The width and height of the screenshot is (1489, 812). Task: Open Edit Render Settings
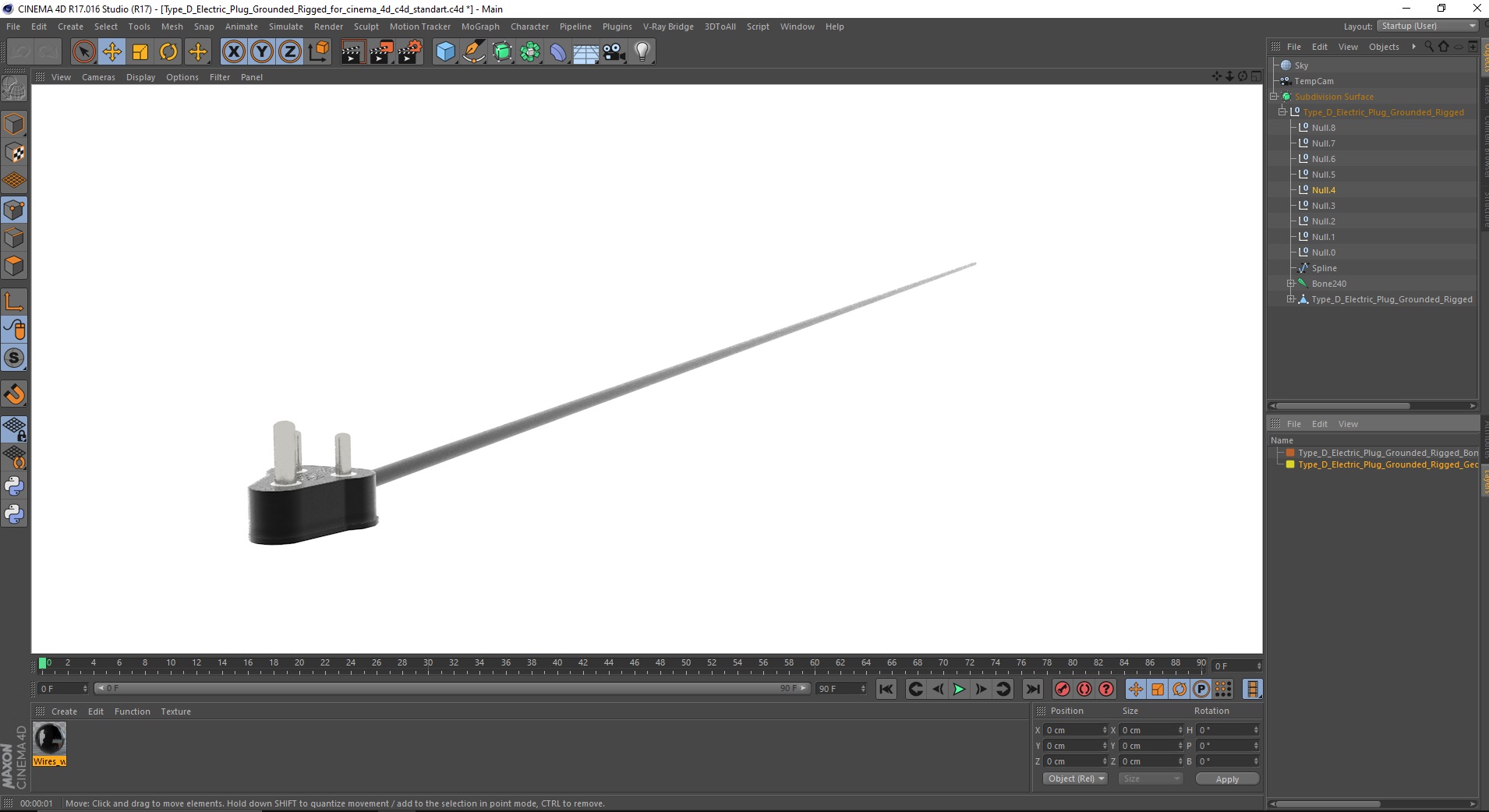tap(410, 52)
